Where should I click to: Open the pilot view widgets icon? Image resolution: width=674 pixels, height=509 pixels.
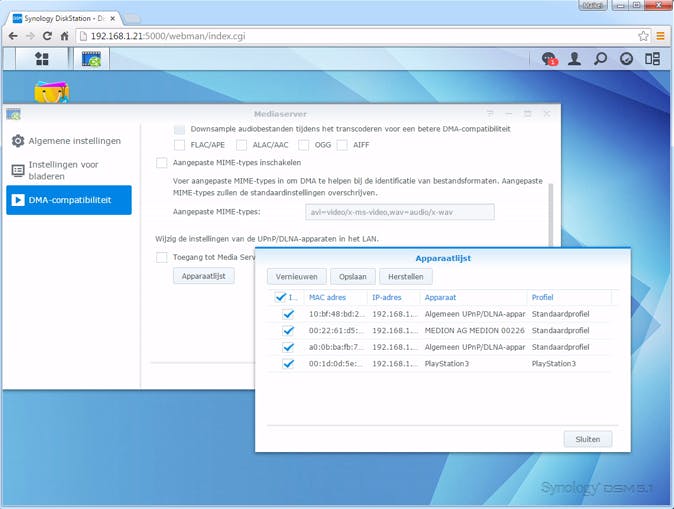coord(652,60)
